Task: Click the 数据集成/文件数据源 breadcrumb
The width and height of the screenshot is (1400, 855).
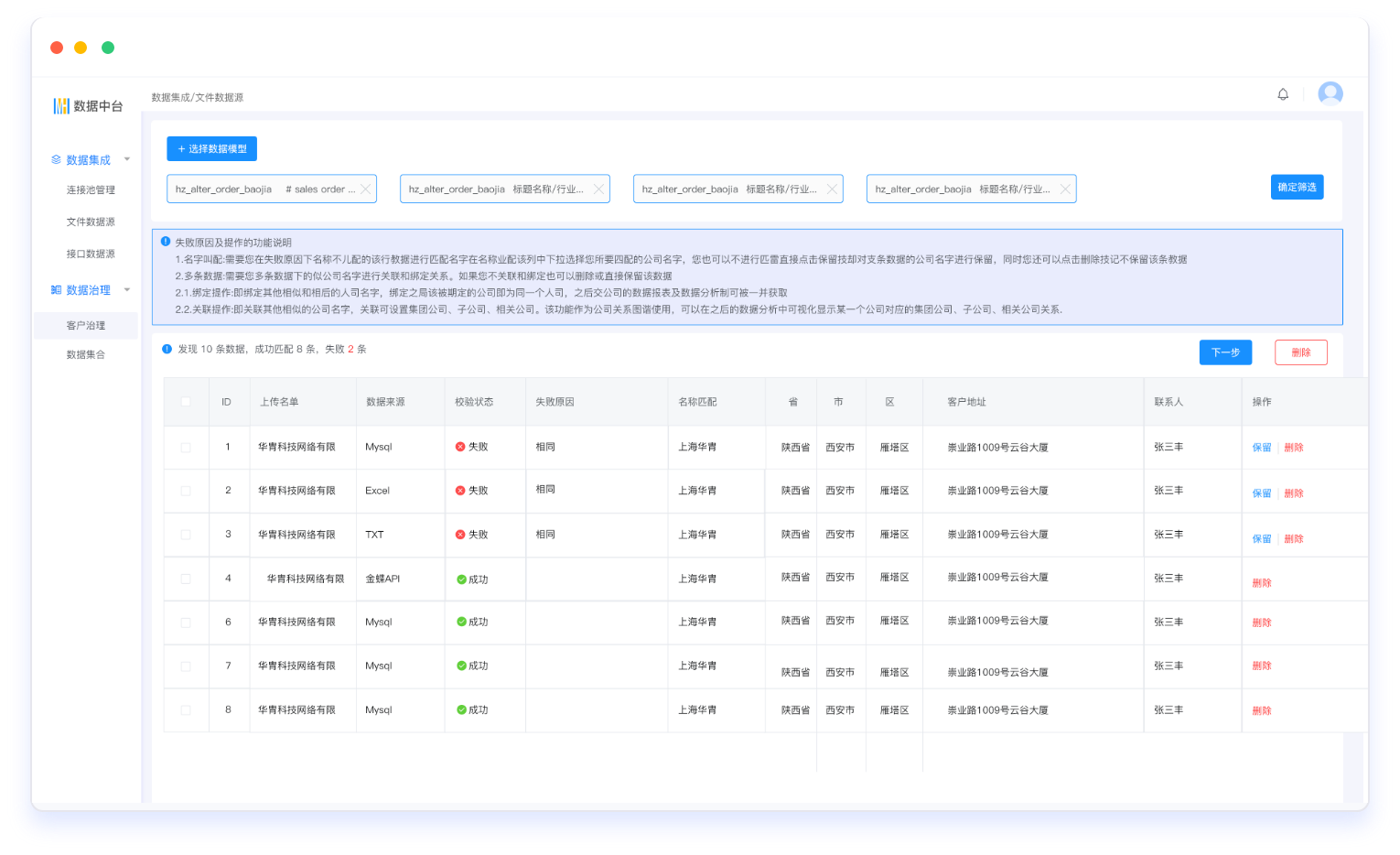Action: [x=197, y=97]
